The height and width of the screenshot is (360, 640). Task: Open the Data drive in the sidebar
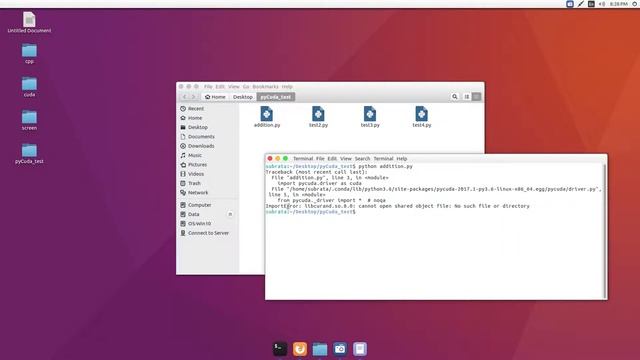tap(194, 214)
